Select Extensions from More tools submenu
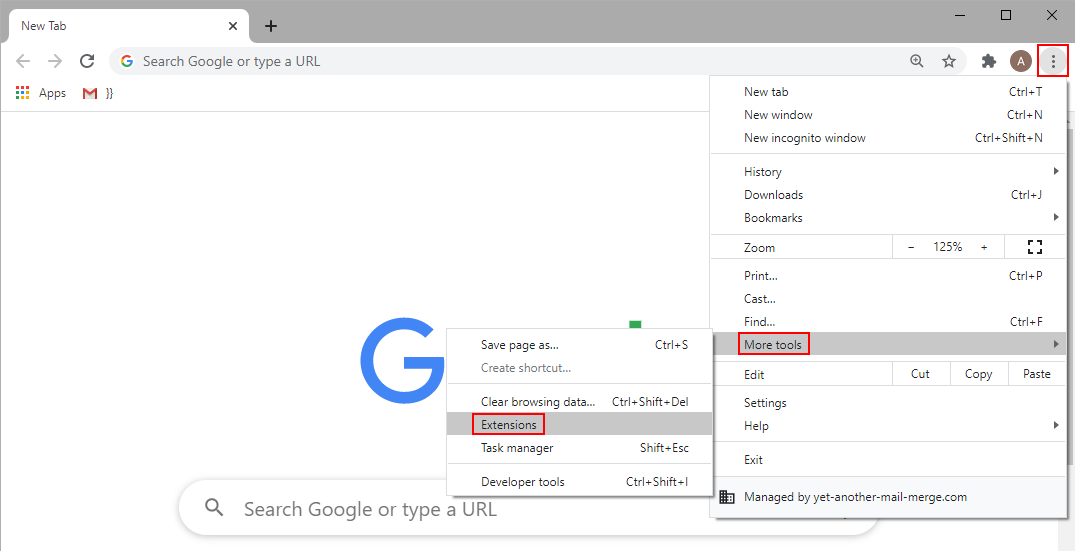1075x551 pixels. [x=509, y=425]
